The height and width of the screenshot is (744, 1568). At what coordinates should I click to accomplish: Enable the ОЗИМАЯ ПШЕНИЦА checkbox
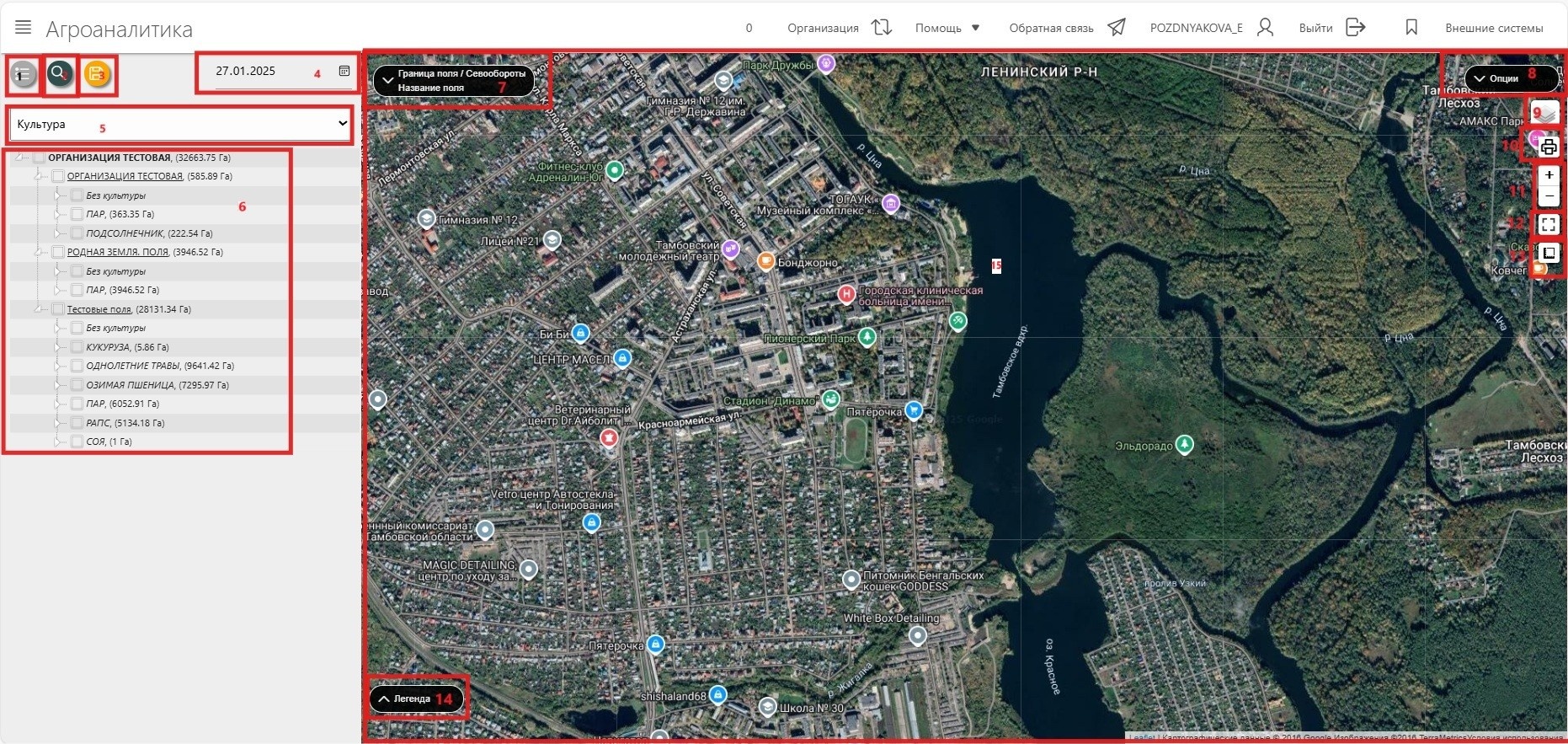point(77,385)
